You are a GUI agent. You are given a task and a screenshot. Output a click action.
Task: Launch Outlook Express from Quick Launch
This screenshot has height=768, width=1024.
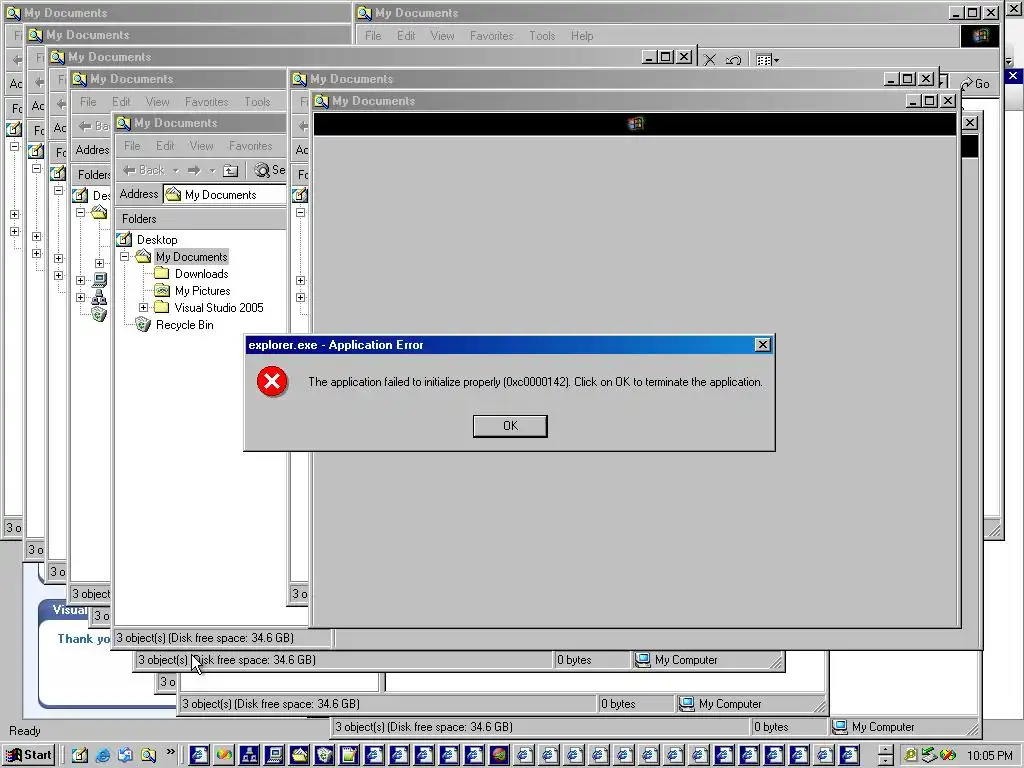click(125, 756)
